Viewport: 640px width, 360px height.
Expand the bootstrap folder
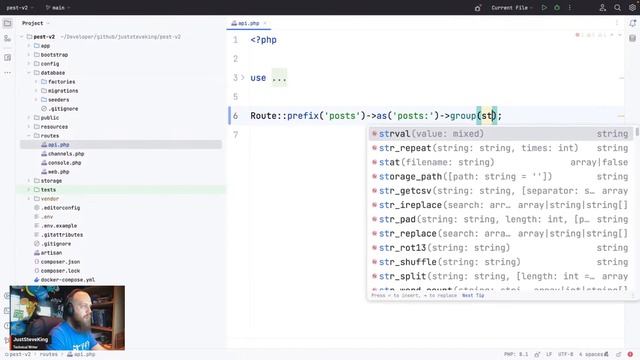tap(29, 55)
